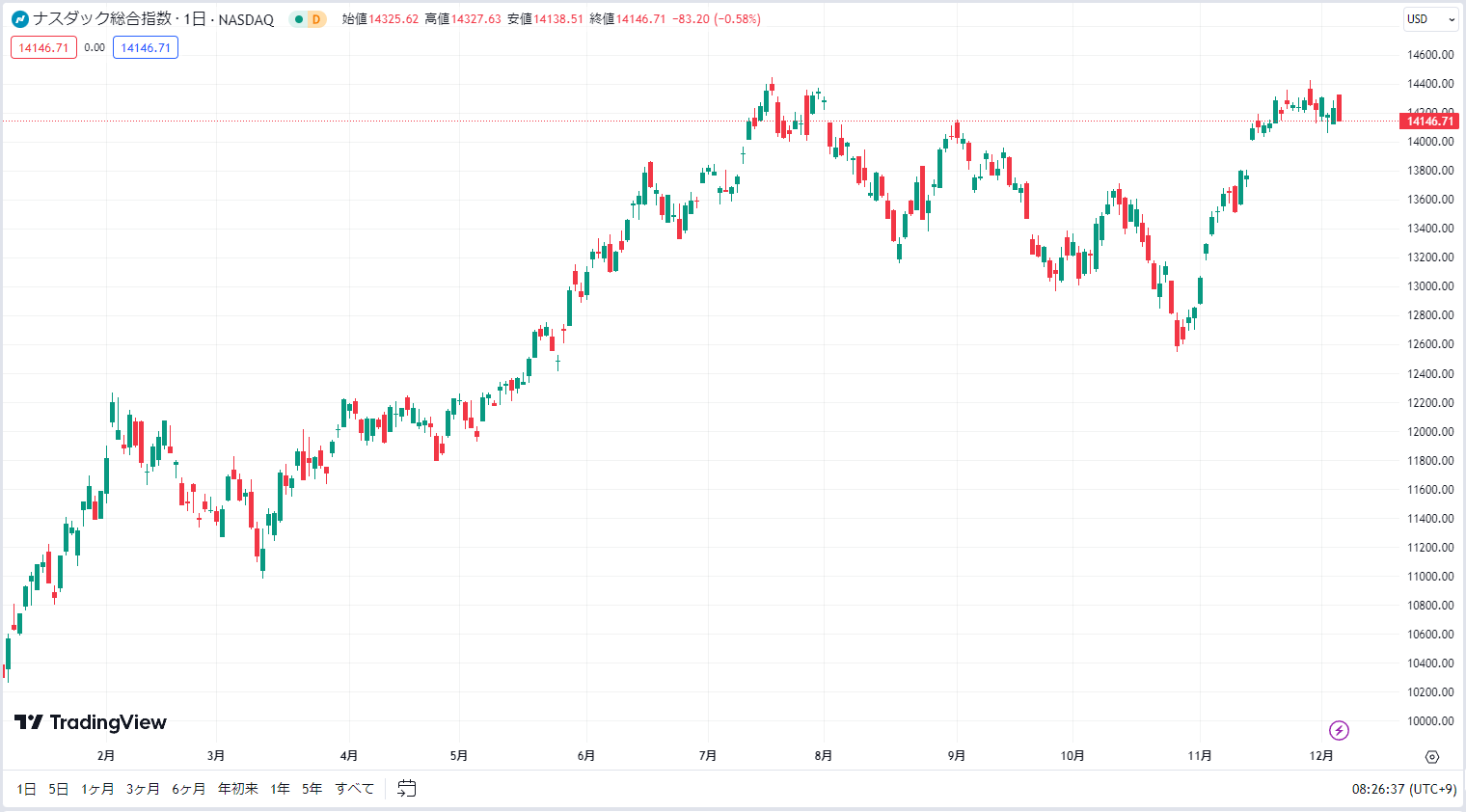Open the USD currency dropdown

pyautogui.click(x=1431, y=19)
